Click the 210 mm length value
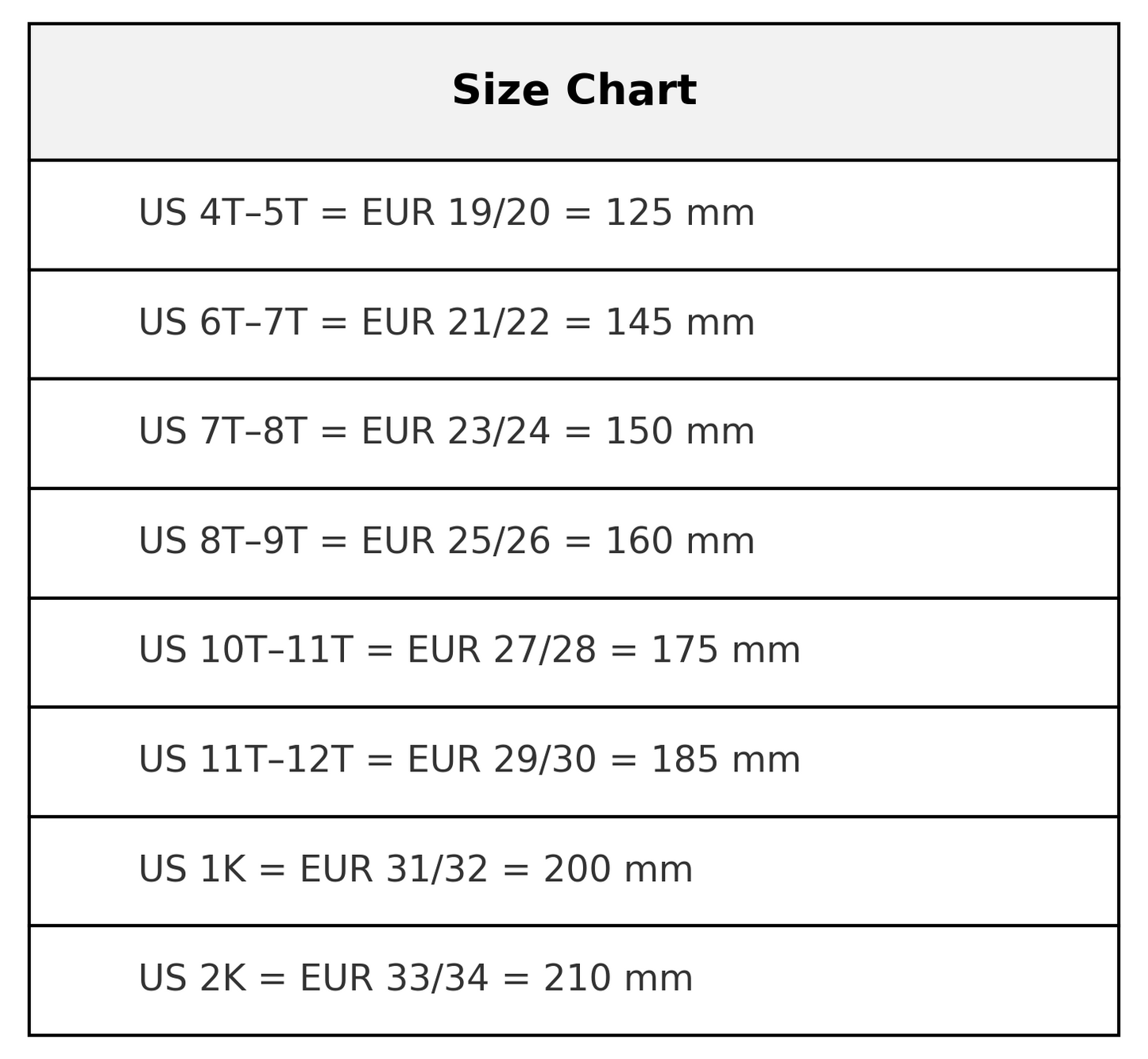Viewport: 1148px width, 1059px height. click(x=618, y=978)
